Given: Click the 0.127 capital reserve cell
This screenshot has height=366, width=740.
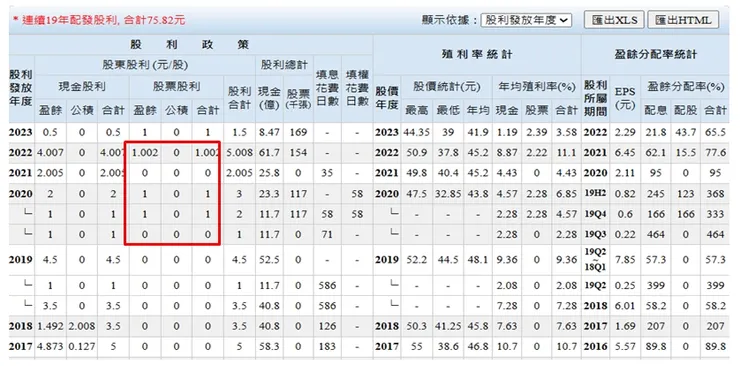Looking at the screenshot, I should pyautogui.click(x=82, y=347).
